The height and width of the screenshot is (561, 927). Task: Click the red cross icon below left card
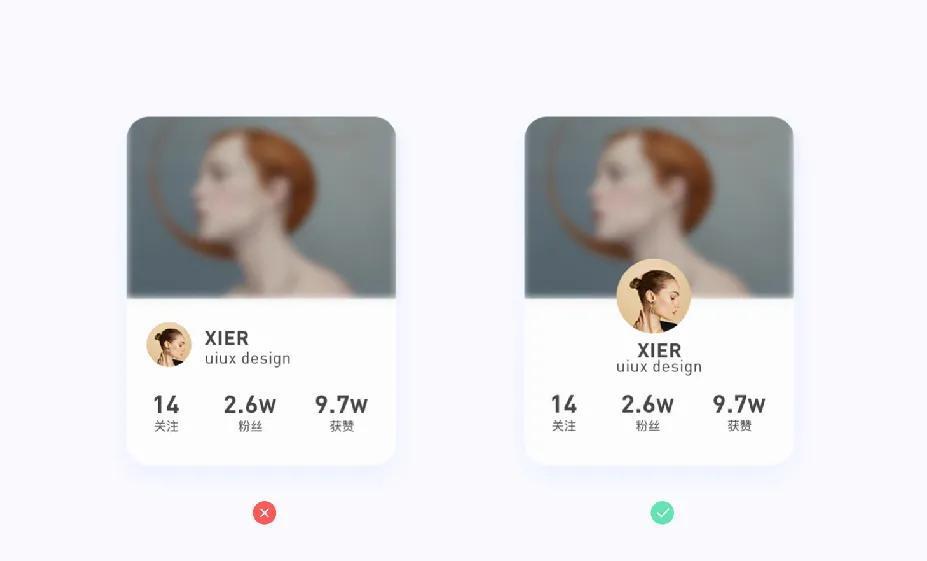click(264, 513)
